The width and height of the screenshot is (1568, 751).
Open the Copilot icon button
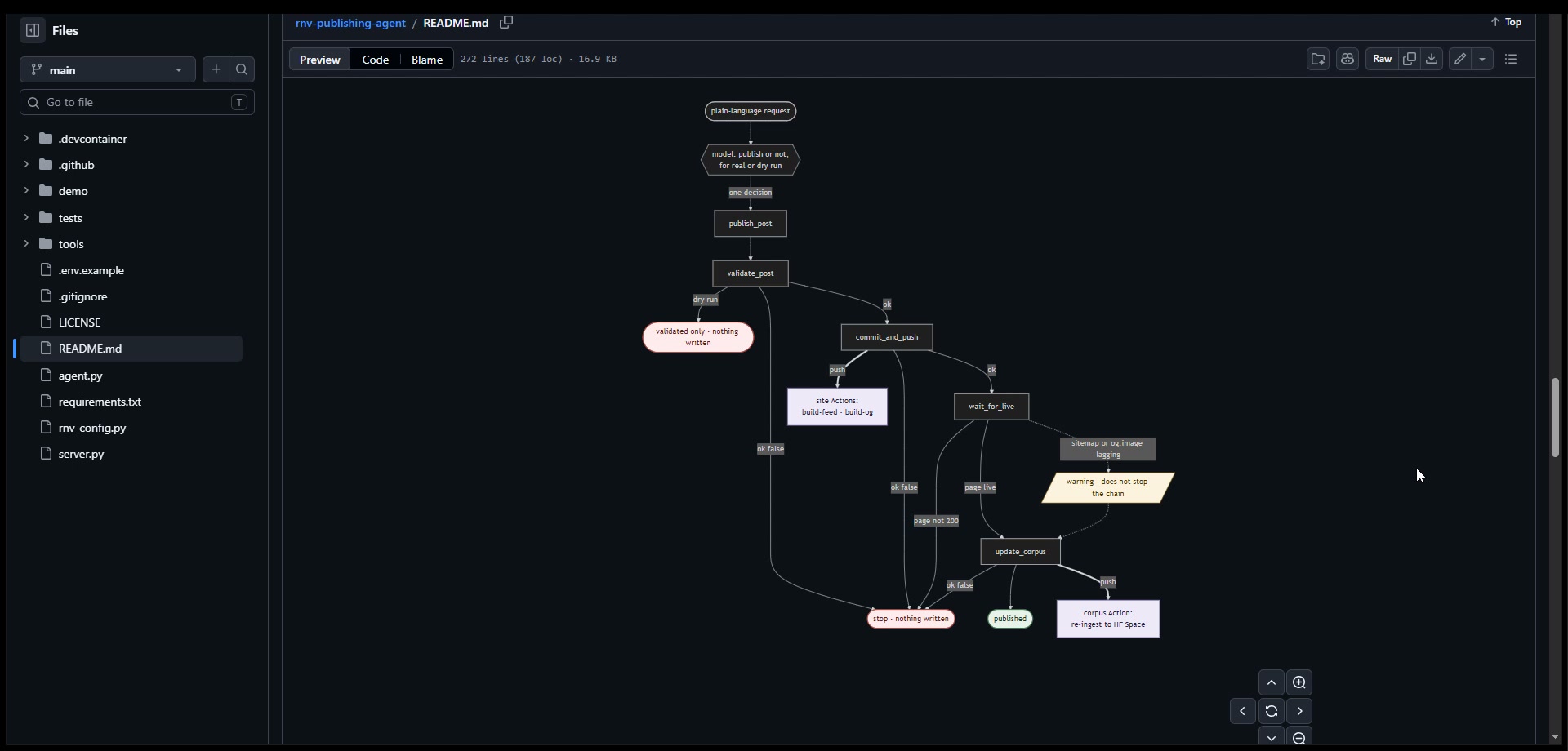(1347, 59)
